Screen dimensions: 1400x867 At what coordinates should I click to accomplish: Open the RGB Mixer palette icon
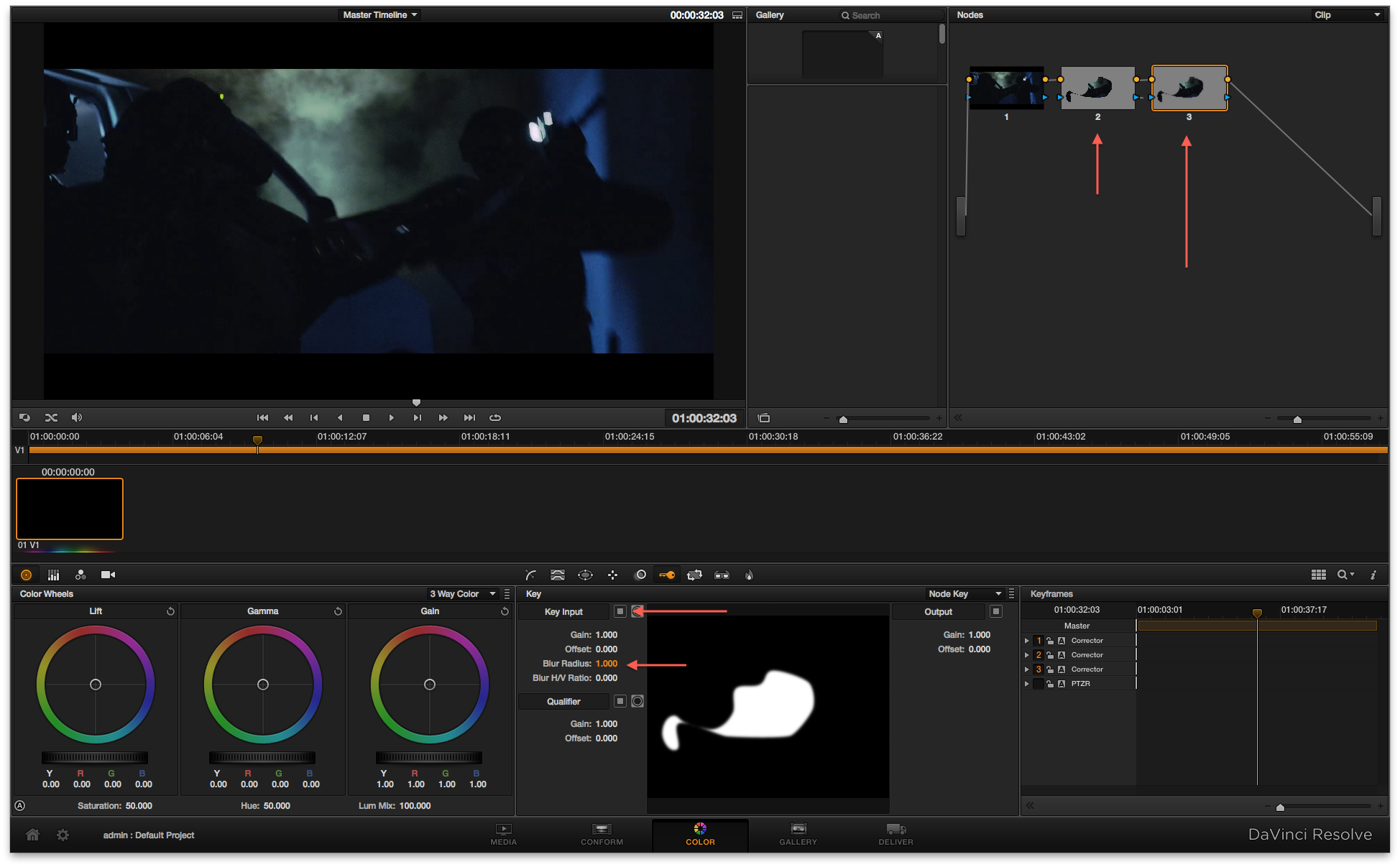pos(80,575)
